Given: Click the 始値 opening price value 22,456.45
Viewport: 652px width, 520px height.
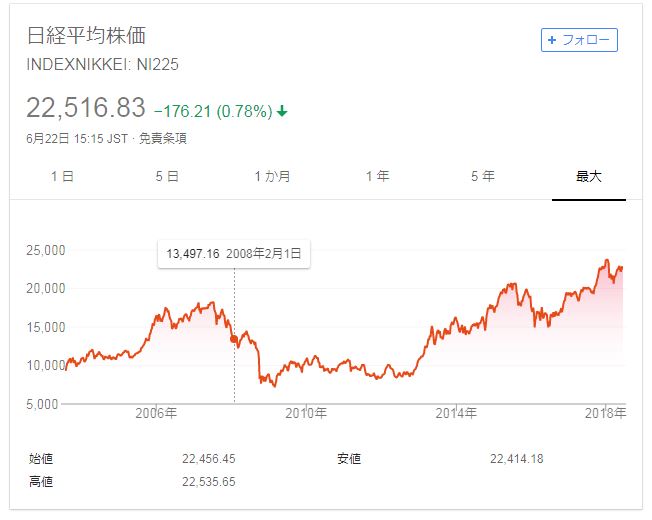Looking at the screenshot, I should (209, 459).
